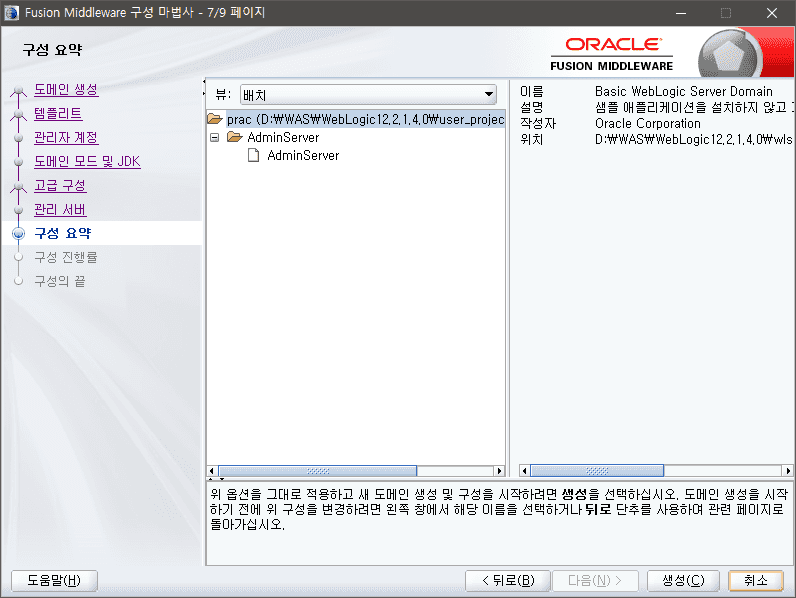
Task: Collapse the AdminServer folder node
Action: 215,138
